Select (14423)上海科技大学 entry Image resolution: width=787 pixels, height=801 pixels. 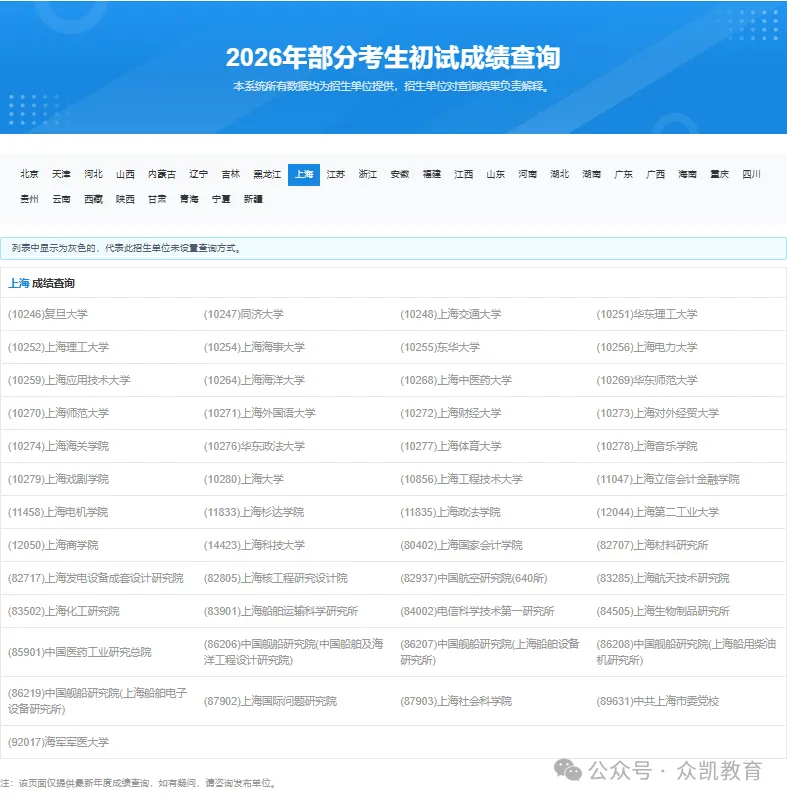coord(254,546)
